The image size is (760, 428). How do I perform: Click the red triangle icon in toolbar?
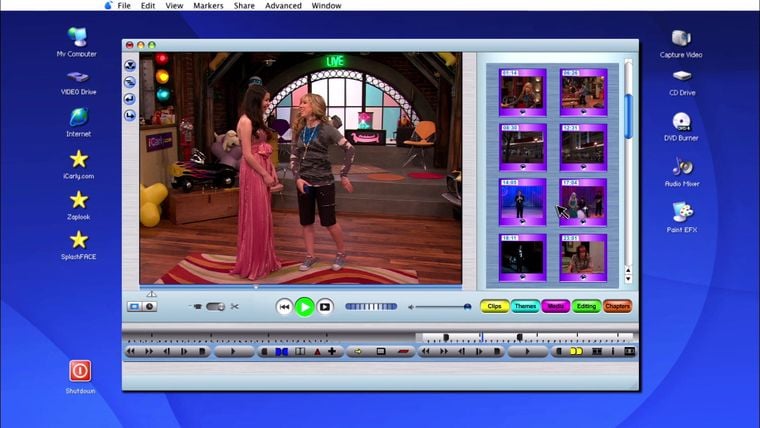tap(317, 351)
